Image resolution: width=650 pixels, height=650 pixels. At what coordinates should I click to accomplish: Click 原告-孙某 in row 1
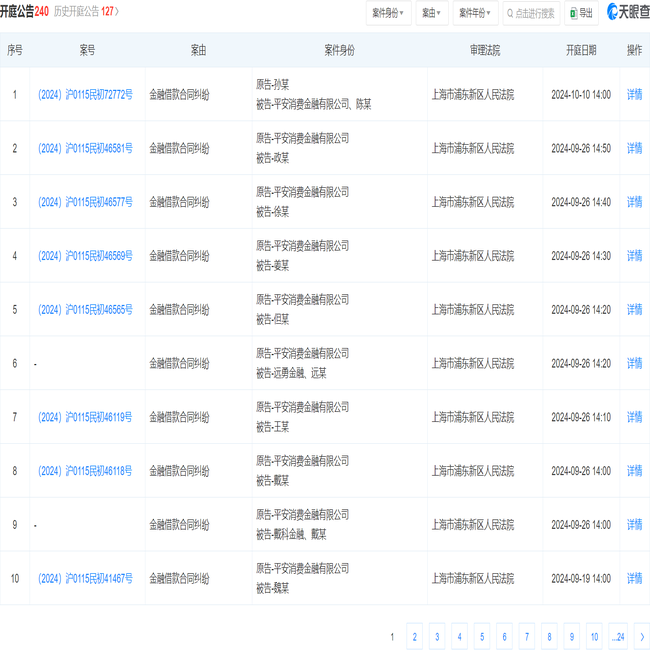click(272, 85)
